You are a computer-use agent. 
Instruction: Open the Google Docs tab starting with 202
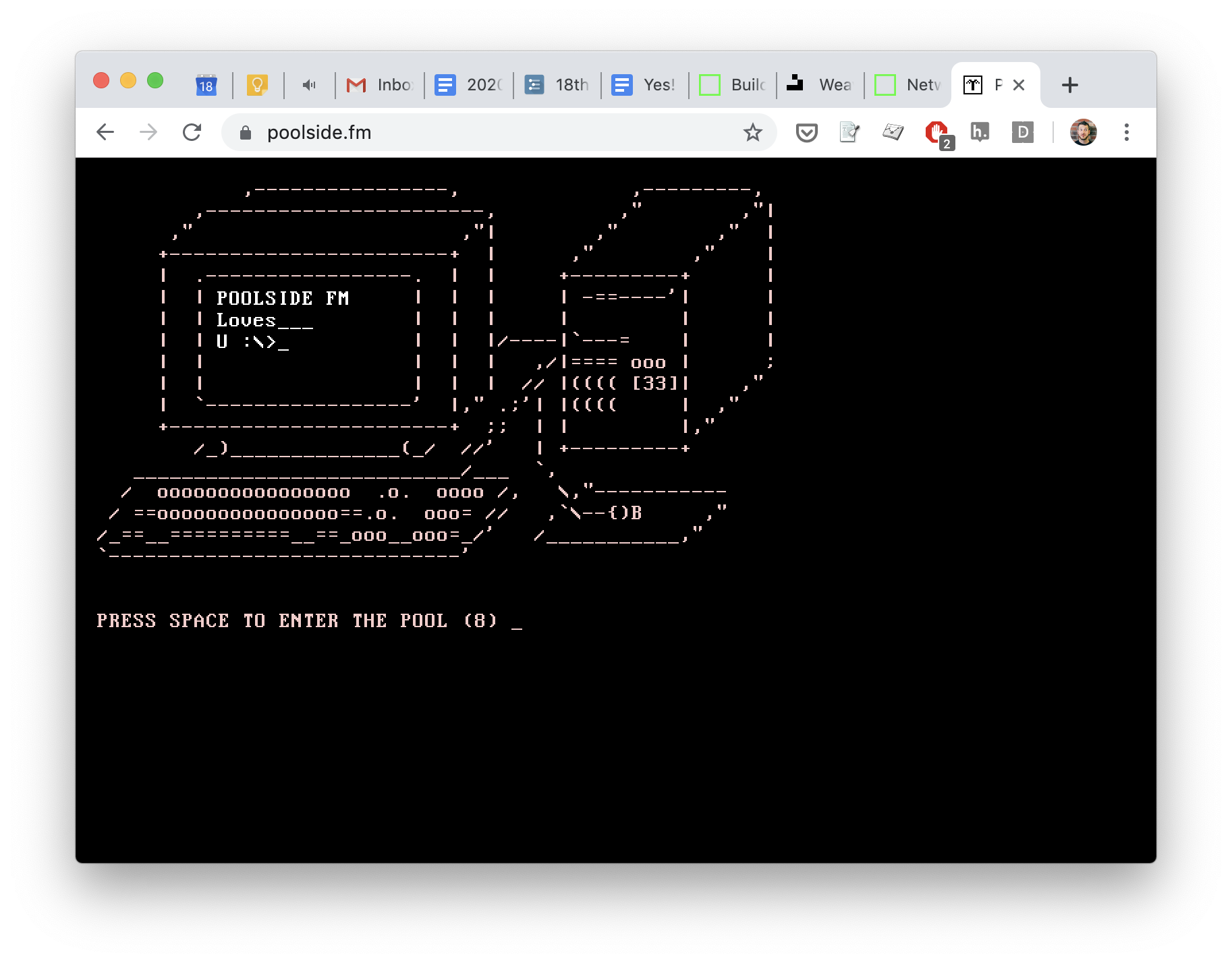(468, 85)
